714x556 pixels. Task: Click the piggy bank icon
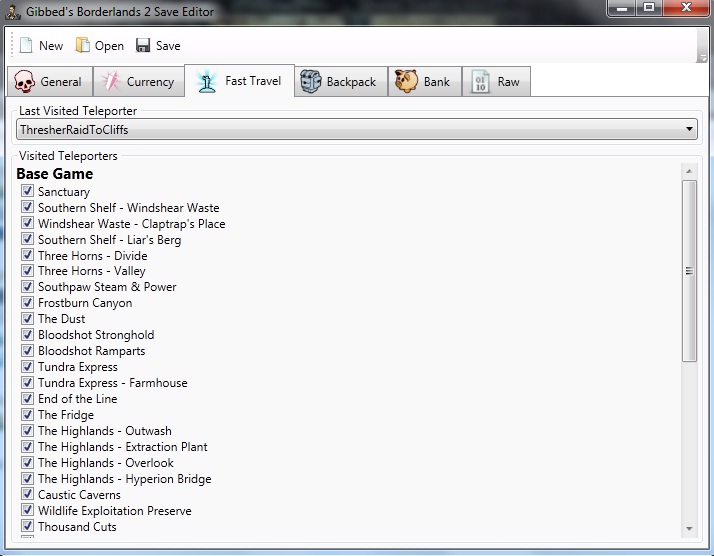click(x=406, y=82)
